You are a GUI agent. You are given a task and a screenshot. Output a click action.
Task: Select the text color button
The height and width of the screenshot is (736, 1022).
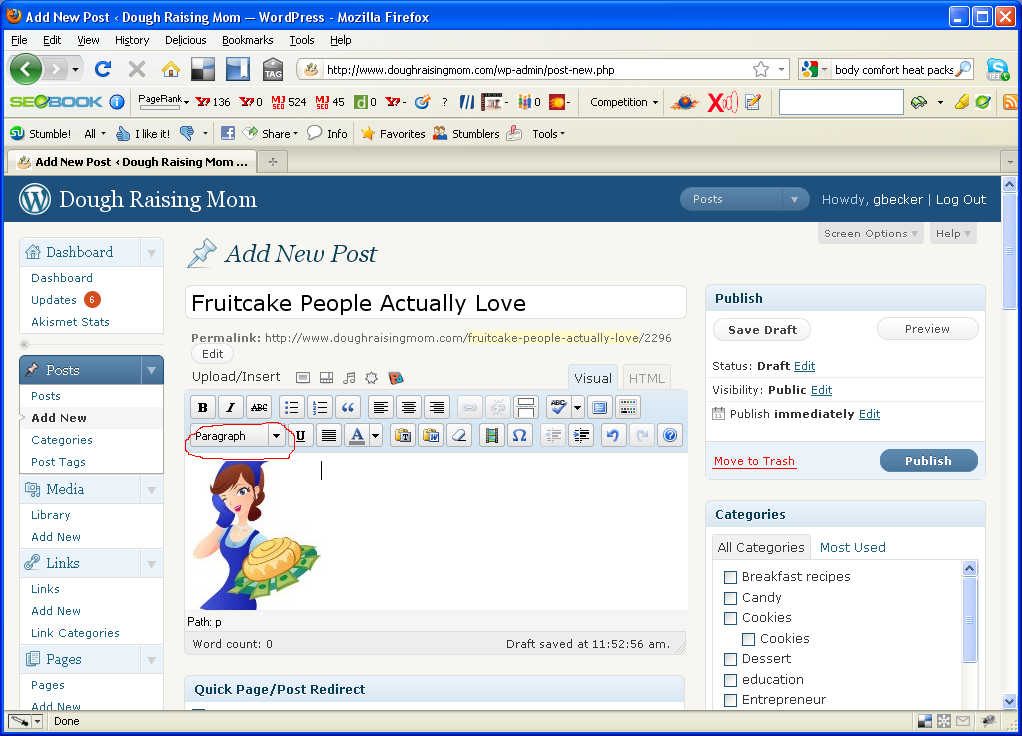point(357,435)
